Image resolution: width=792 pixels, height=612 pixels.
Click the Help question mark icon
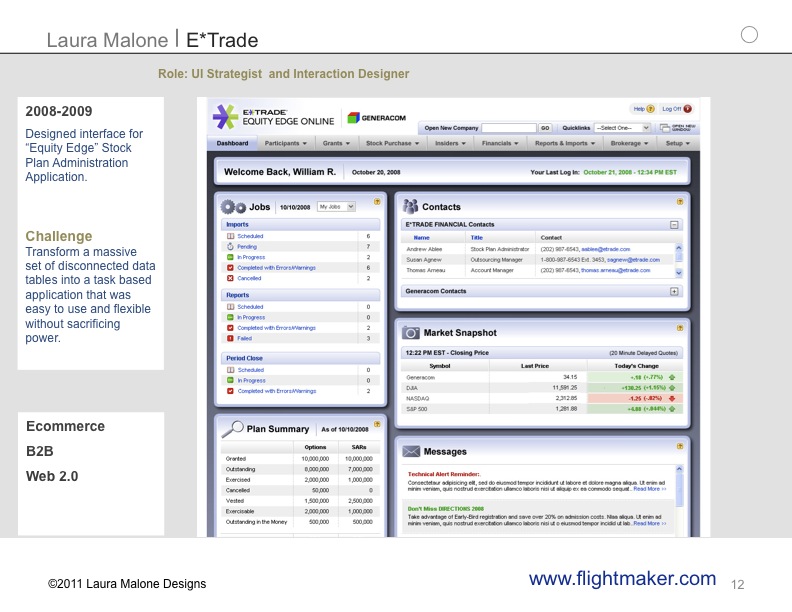(x=651, y=109)
